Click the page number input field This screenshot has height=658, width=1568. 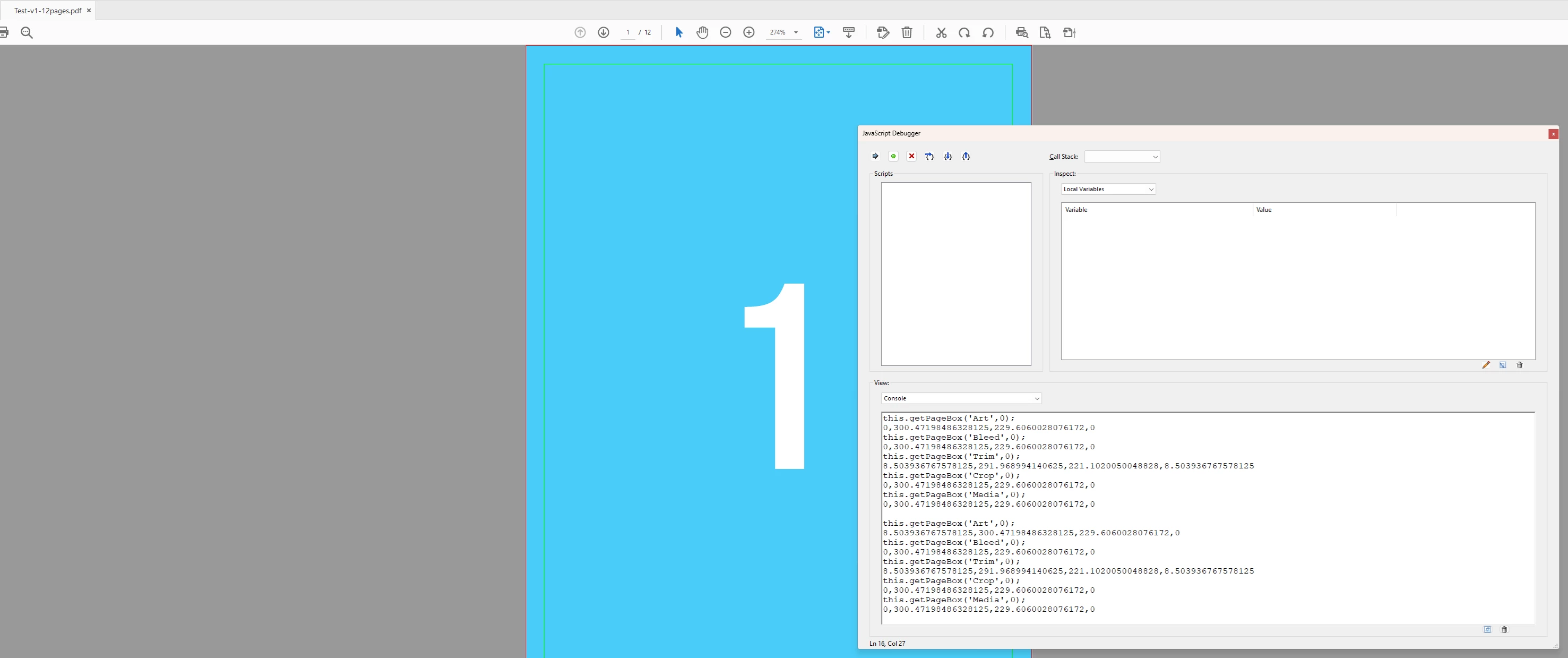(627, 32)
